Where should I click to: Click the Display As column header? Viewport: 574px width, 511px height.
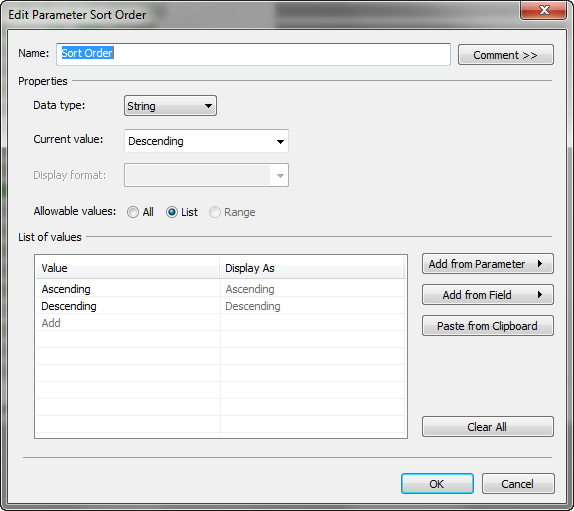(312, 268)
